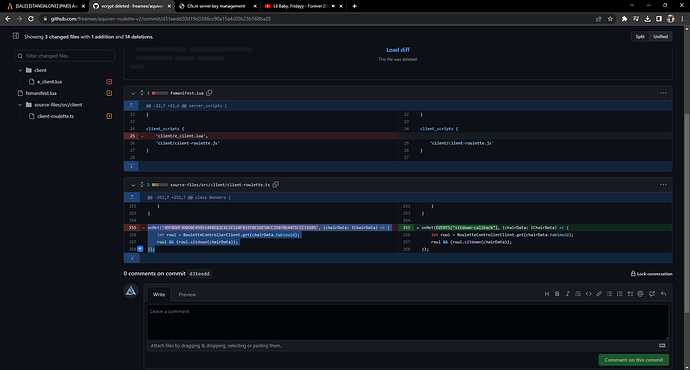Open e_client.lua in file tree

(49, 81)
